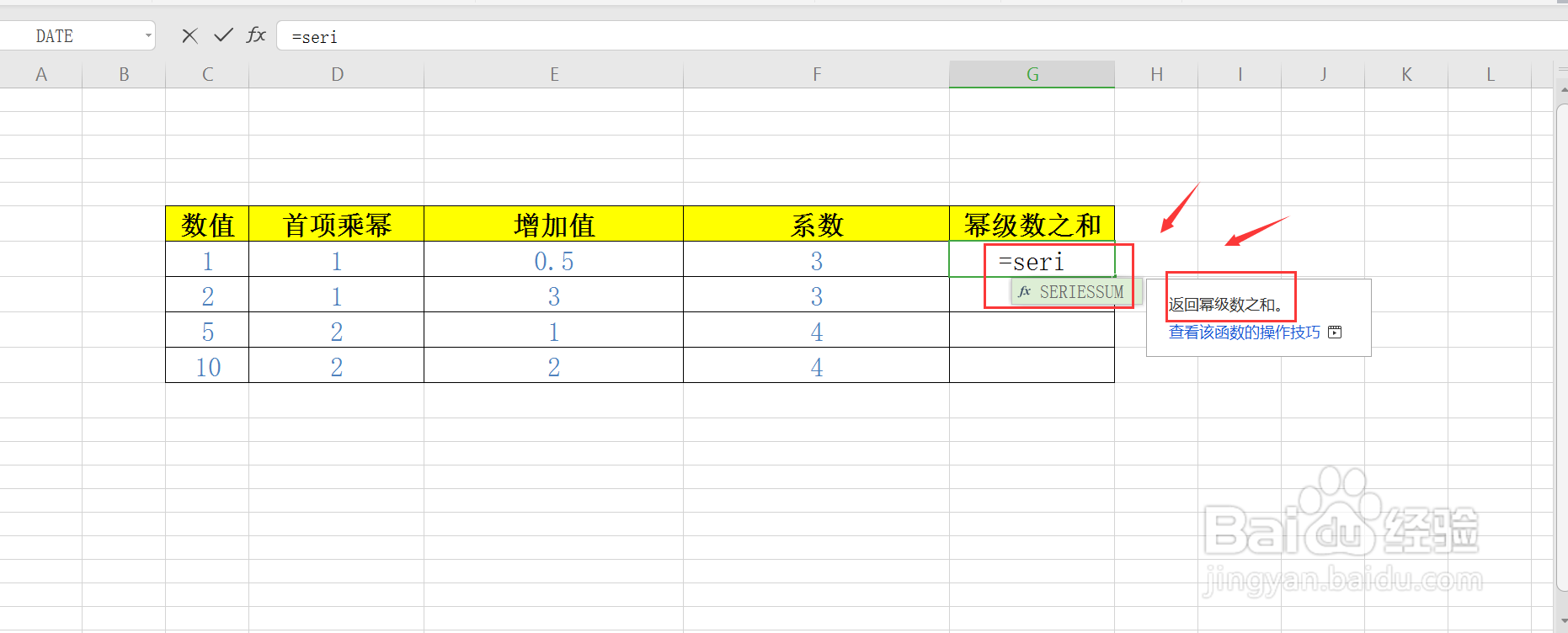This screenshot has height=633, width=1568.
Task: Select column G header
Action: [1032, 74]
